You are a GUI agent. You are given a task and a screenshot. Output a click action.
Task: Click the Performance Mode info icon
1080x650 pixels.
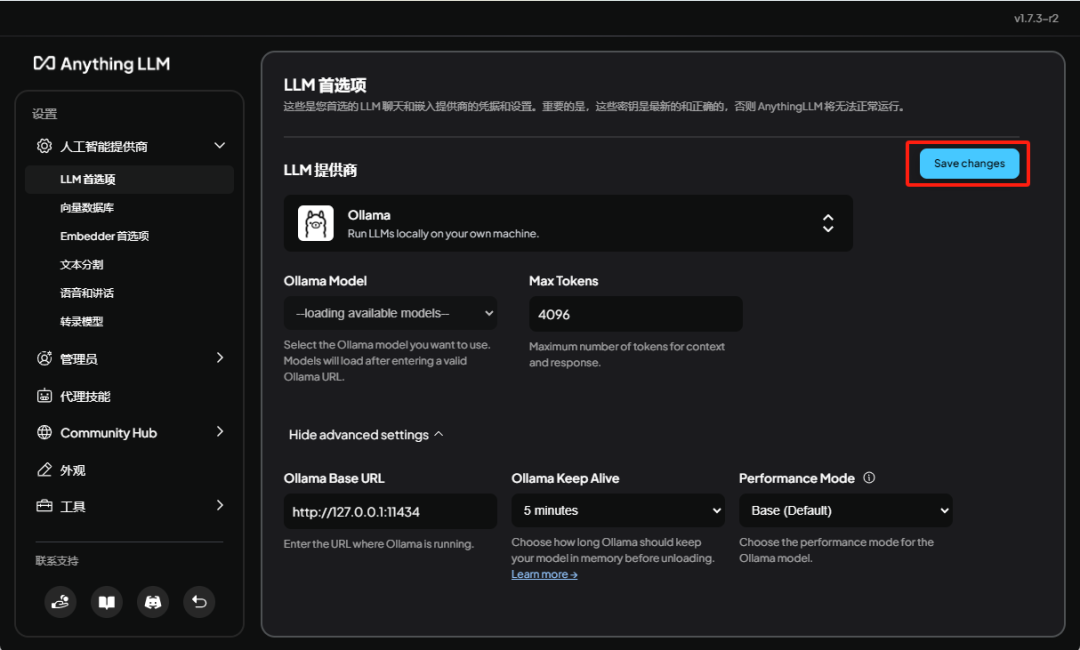[x=869, y=478]
